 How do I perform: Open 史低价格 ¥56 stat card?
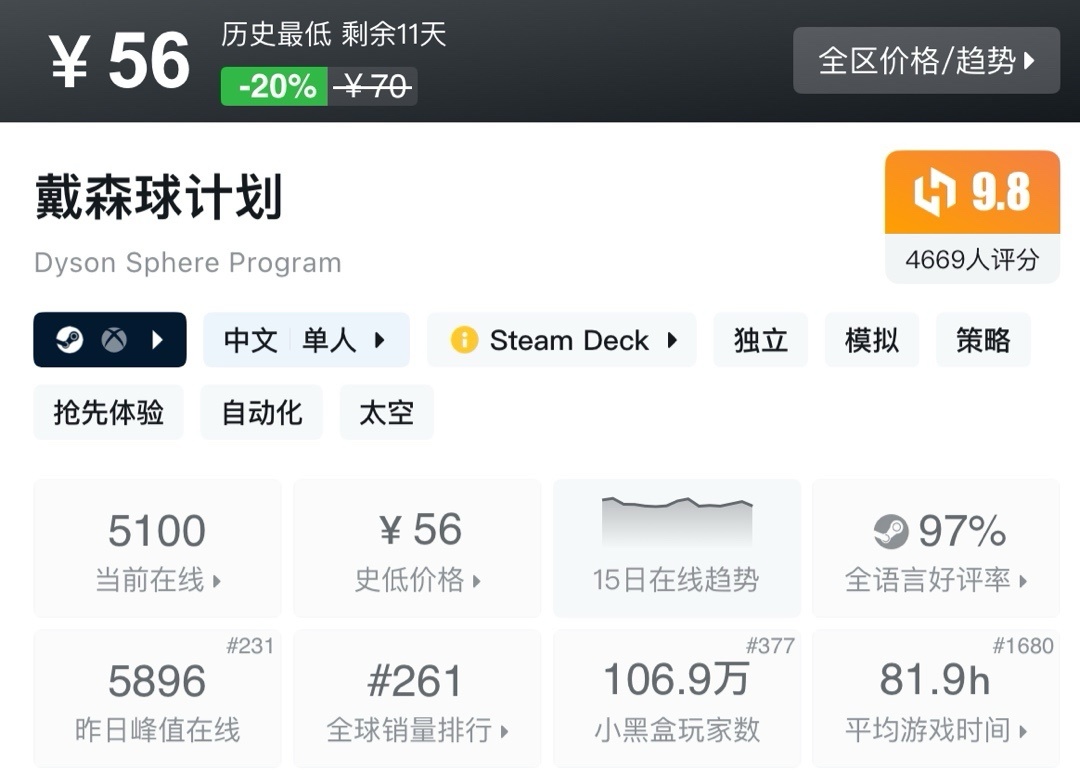[417, 548]
